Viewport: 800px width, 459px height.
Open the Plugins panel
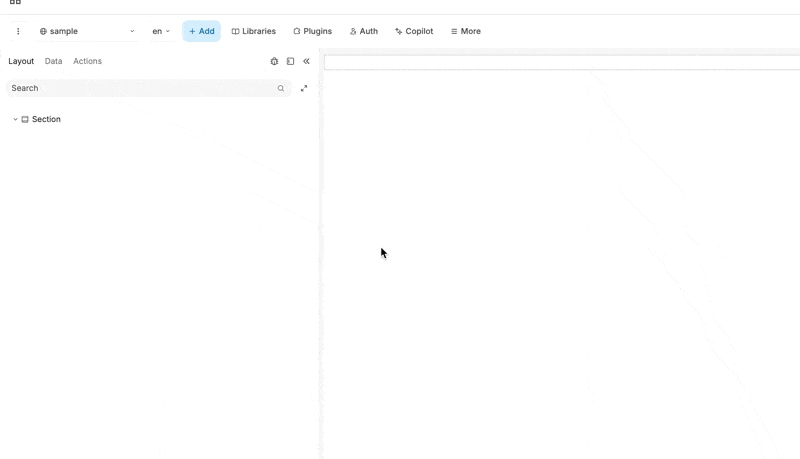pos(312,31)
